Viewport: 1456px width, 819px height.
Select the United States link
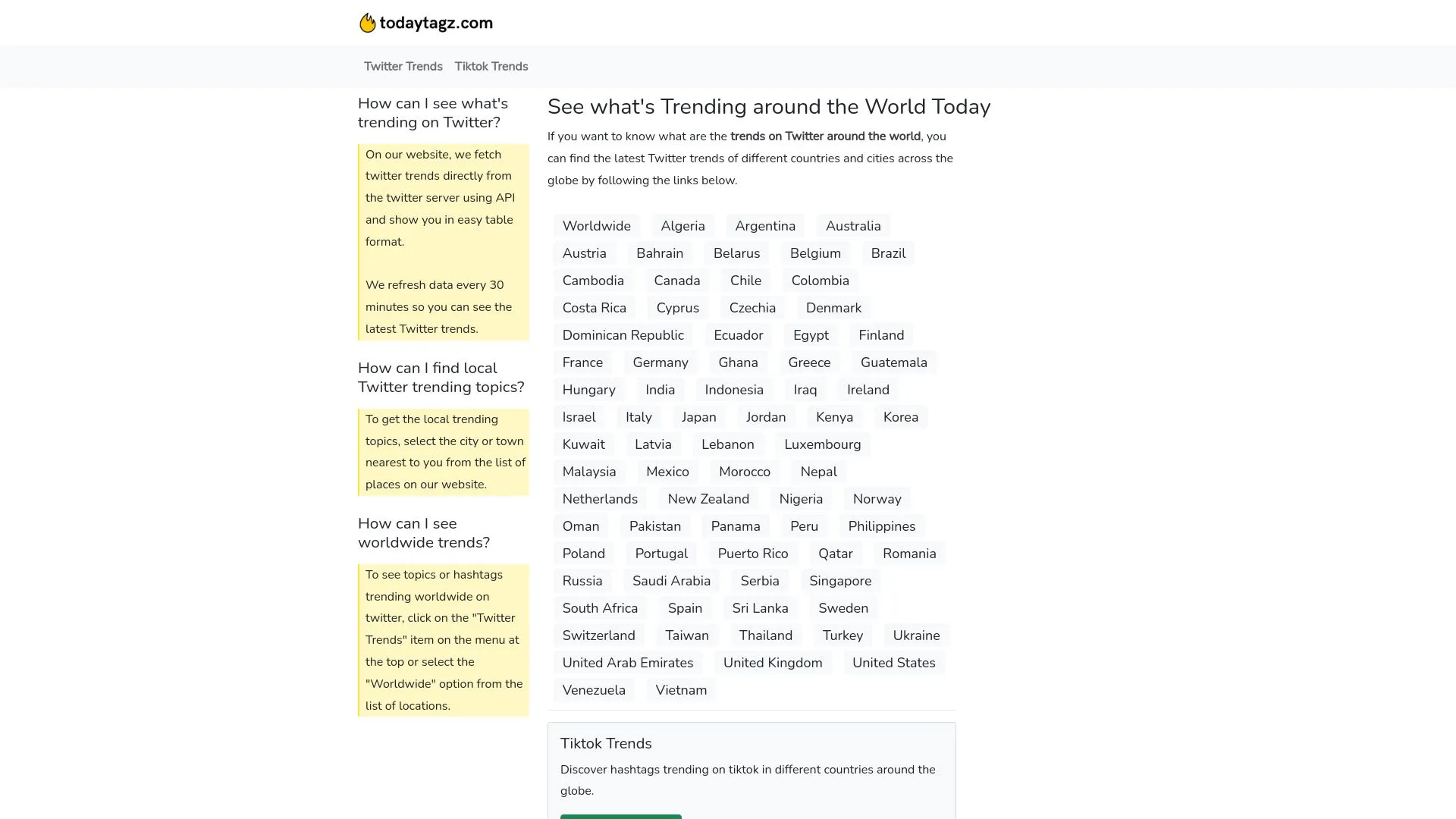coord(893,663)
